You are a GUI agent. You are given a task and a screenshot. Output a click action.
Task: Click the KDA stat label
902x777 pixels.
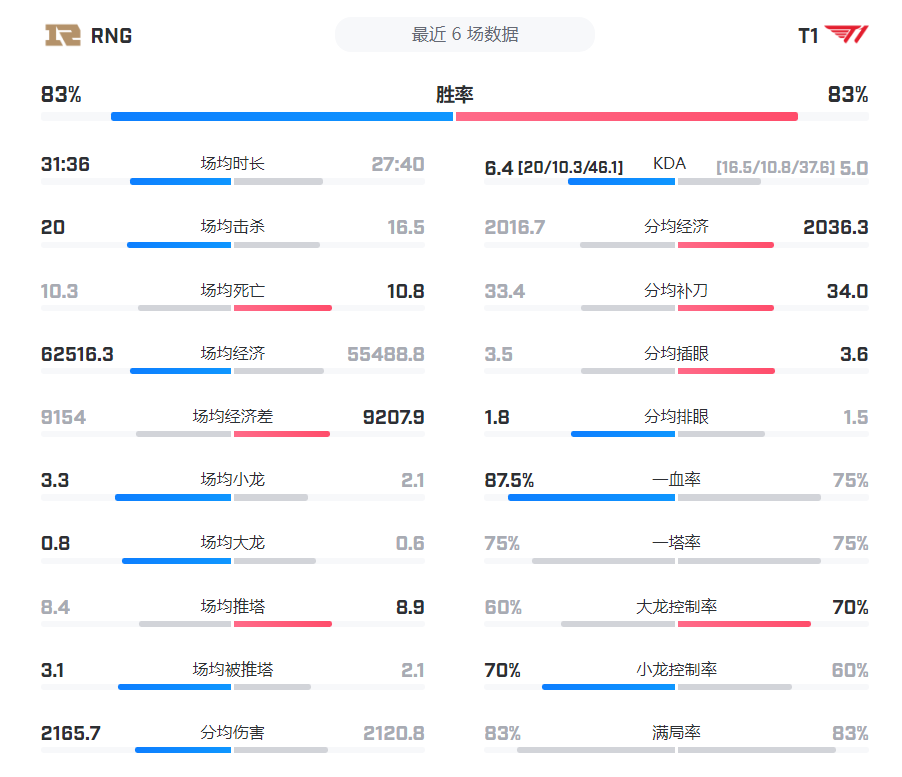pyautogui.click(x=669, y=164)
